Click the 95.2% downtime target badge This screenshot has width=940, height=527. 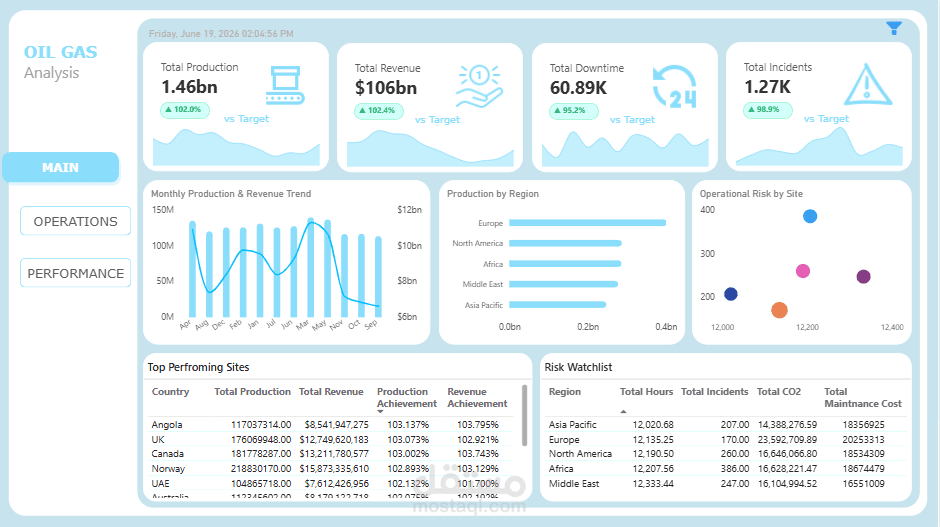coord(574,111)
